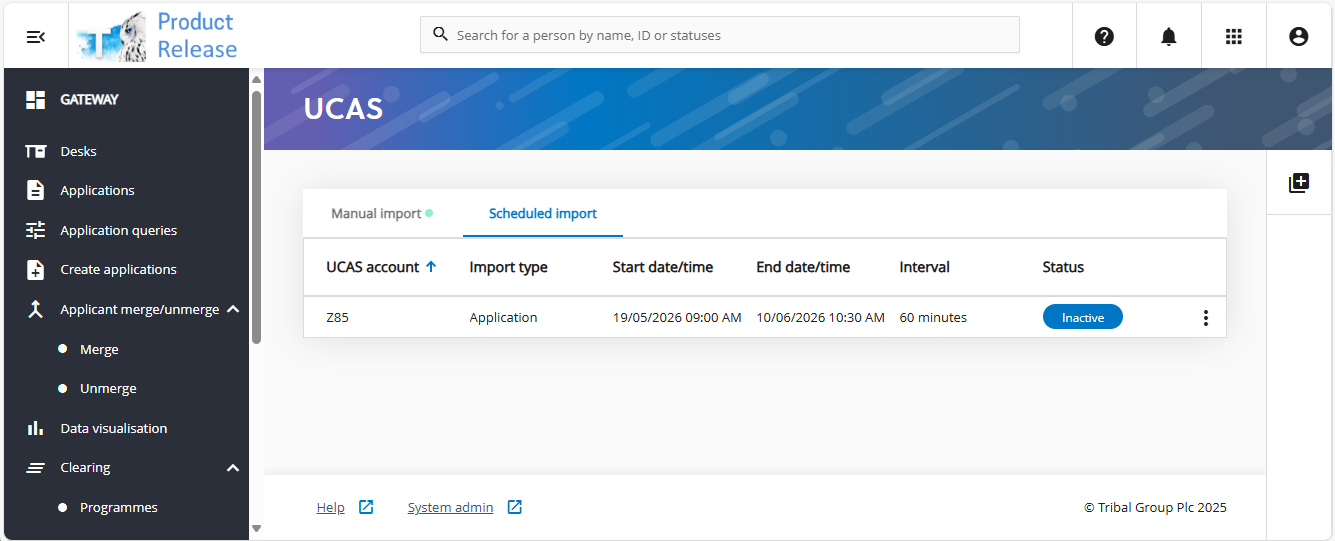This screenshot has width=1335, height=541.
Task: Go to Application queries in sidebar
Action: tap(118, 230)
